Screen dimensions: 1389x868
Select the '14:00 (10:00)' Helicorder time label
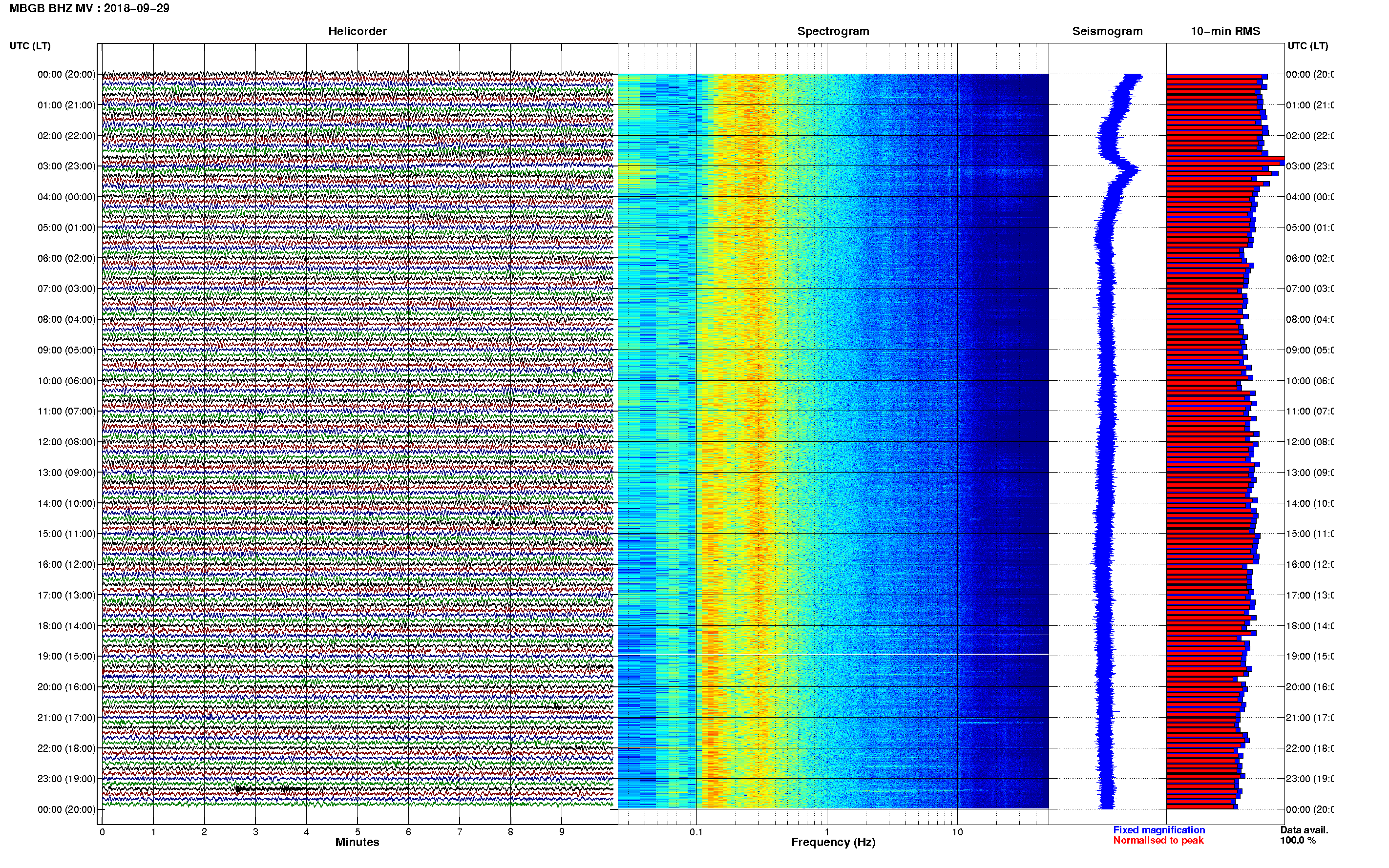point(66,503)
